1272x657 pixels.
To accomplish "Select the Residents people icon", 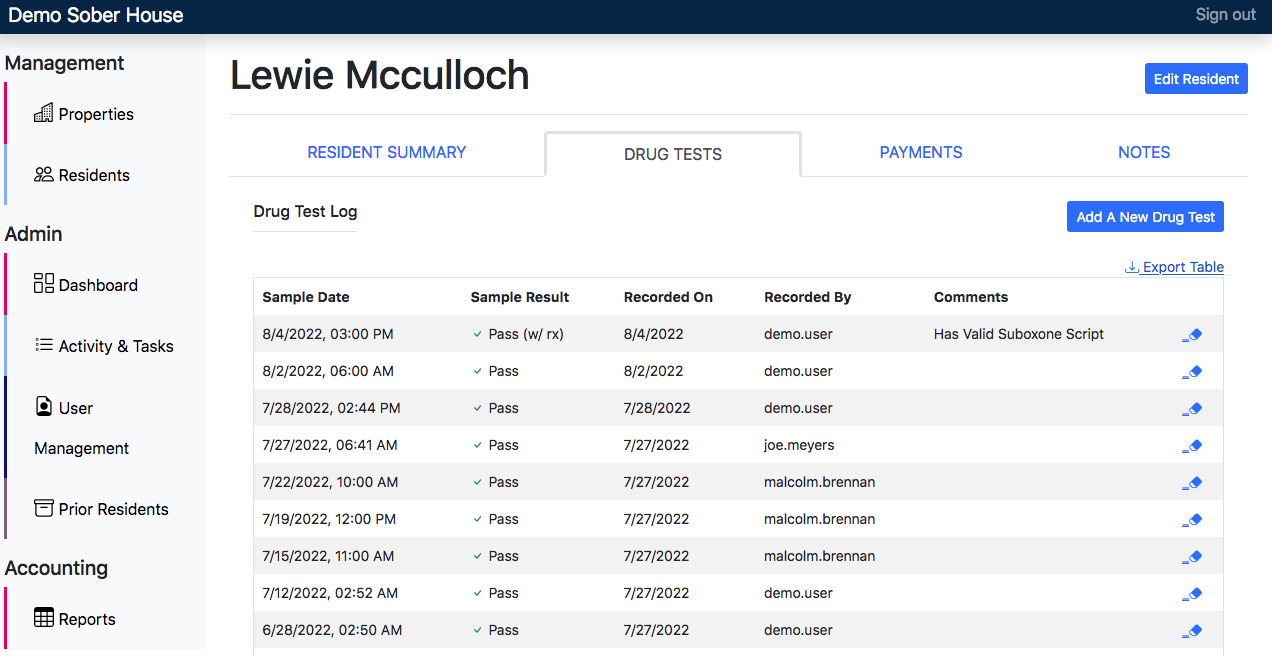I will [x=42, y=174].
